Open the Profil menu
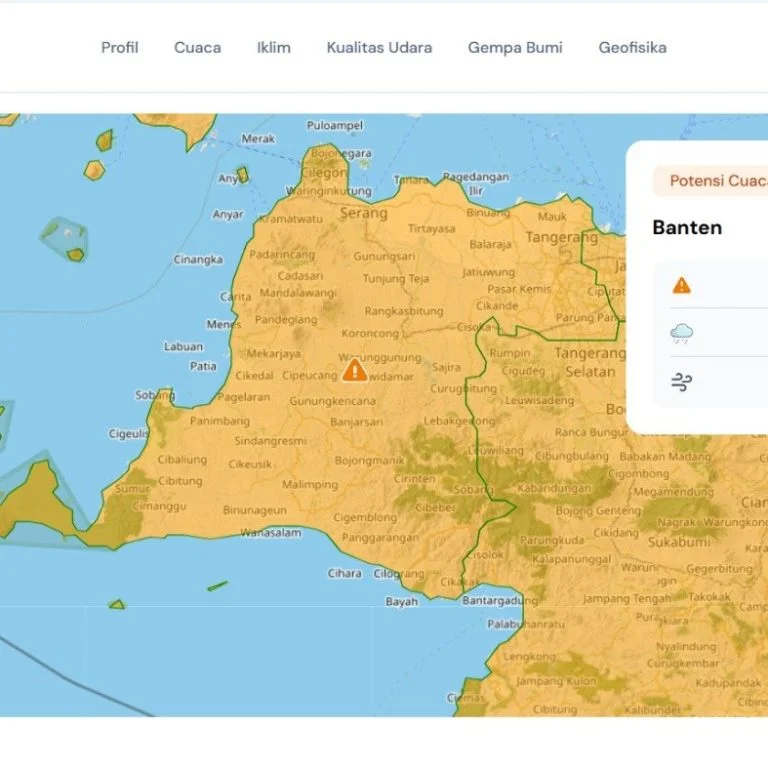Image resolution: width=768 pixels, height=768 pixels. 120,47
